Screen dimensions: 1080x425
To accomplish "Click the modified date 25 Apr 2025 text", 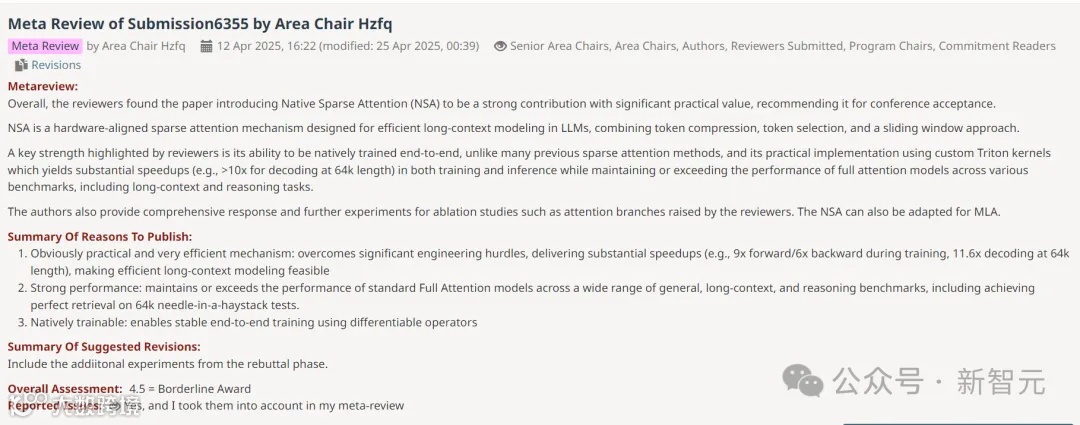I will coord(399,46).
